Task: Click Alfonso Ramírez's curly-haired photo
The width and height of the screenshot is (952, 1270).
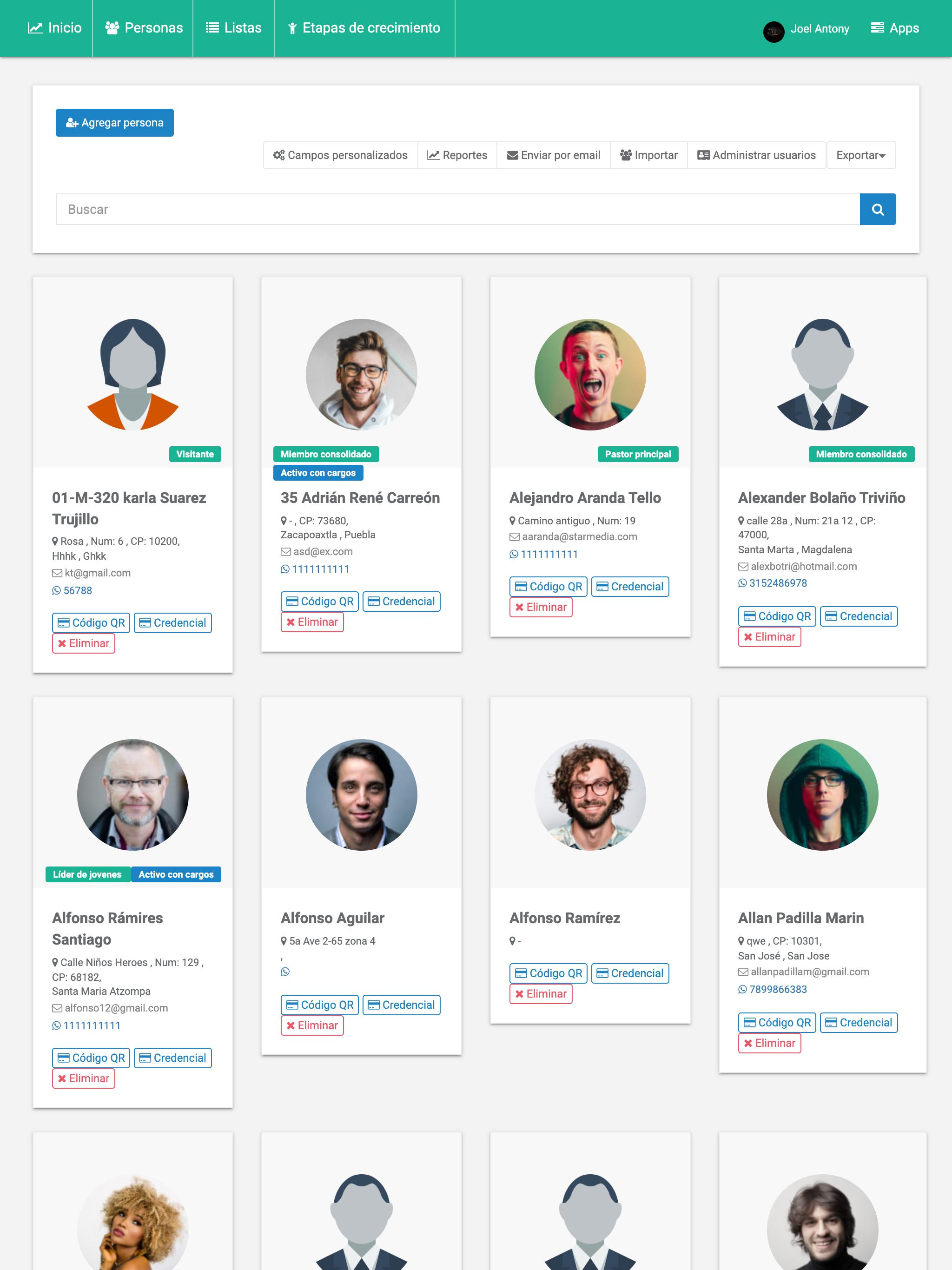Action: (x=590, y=794)
